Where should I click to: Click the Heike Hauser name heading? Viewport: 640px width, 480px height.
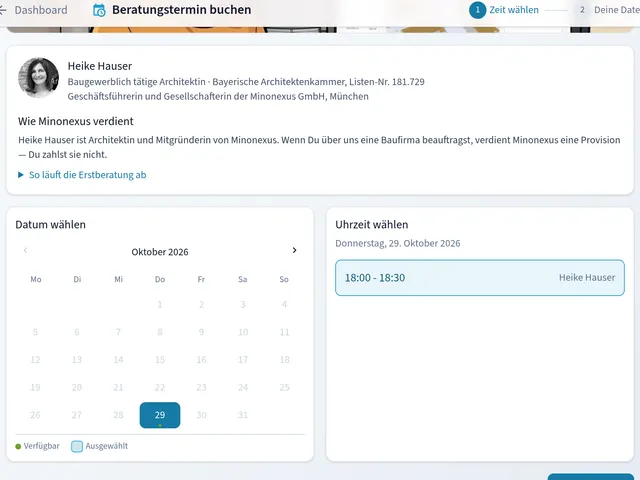tap(100, 66)
